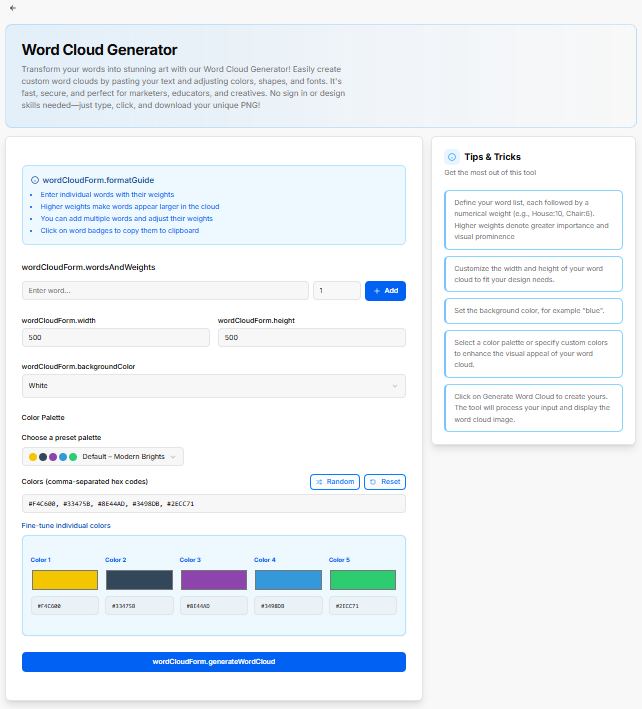Edit the width field showing 500
Screen dimensions: 642x709
116,338
